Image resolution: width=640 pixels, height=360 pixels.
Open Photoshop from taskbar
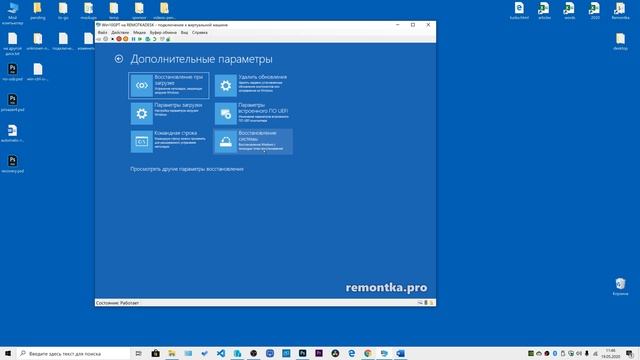click(x=302, y=353)
